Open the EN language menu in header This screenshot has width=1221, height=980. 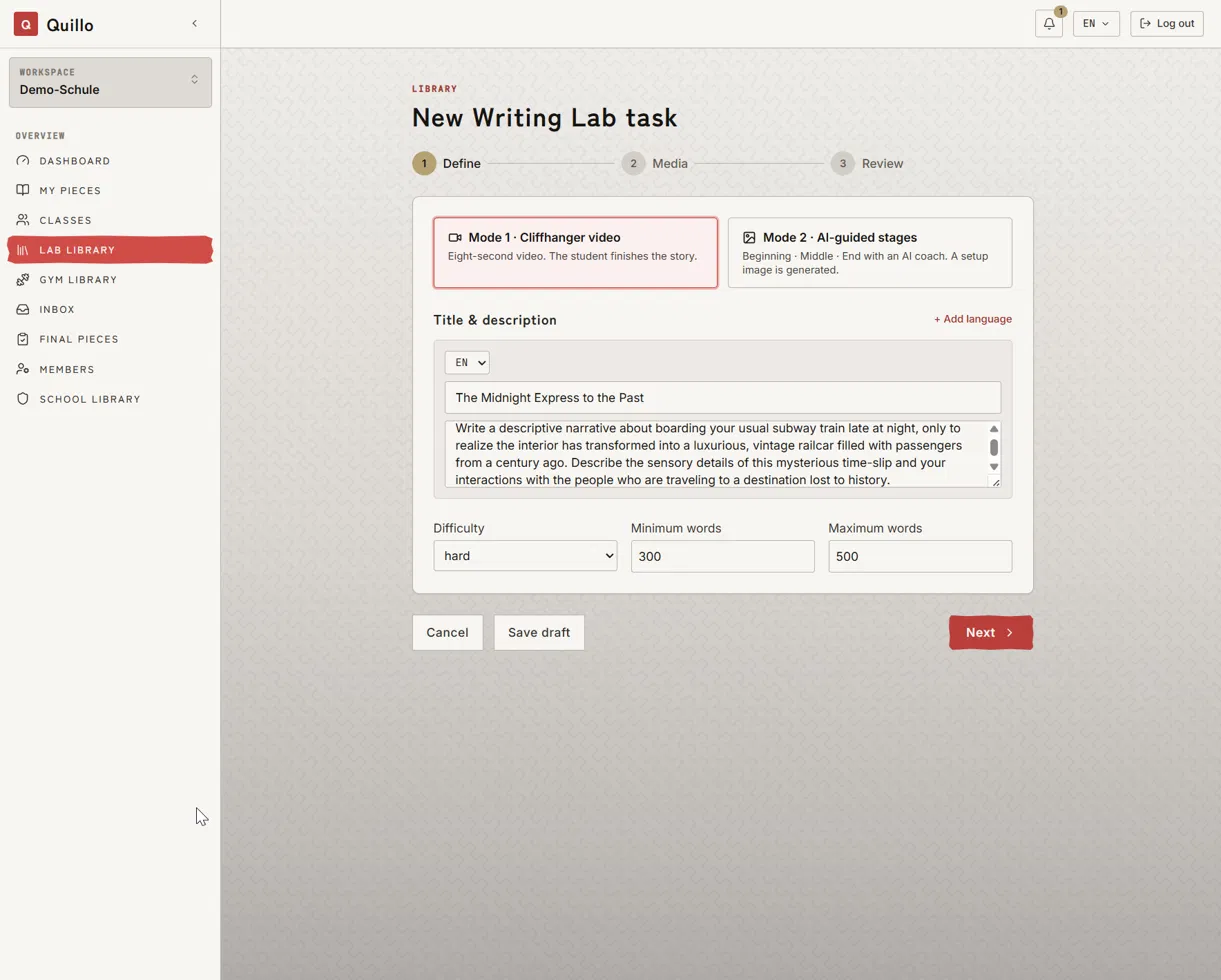[x=1096, y=24]
